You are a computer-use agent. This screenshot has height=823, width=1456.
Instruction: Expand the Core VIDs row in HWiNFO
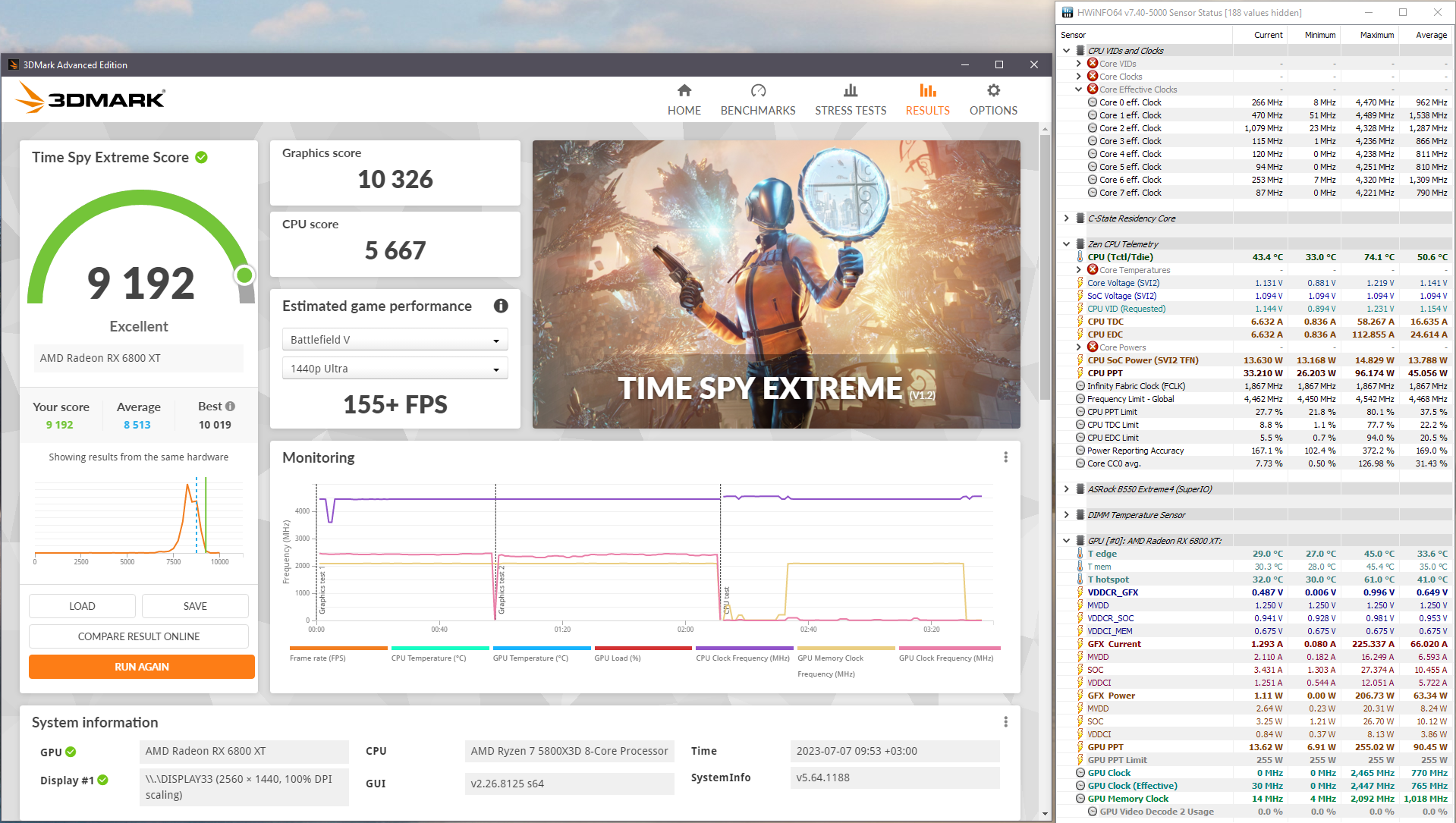pyautogui.click(x=1079, y=64)
